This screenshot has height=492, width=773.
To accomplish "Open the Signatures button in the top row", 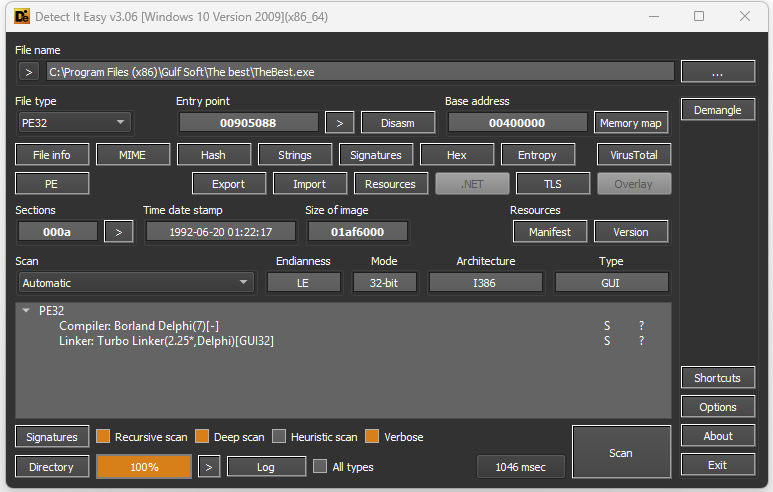I will (x=376, y=155).
